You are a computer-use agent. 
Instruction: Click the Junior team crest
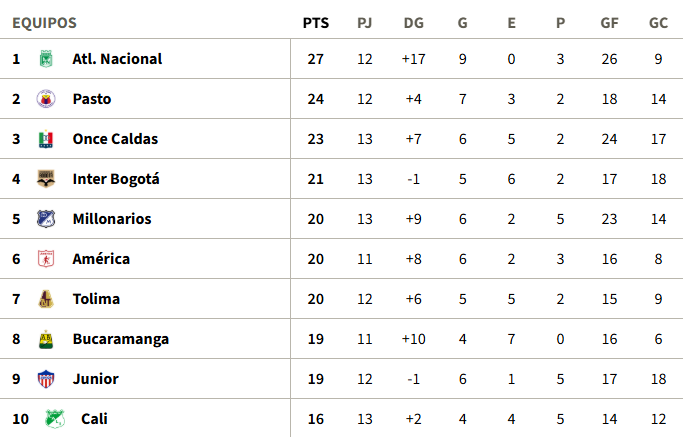pos(45,379)
